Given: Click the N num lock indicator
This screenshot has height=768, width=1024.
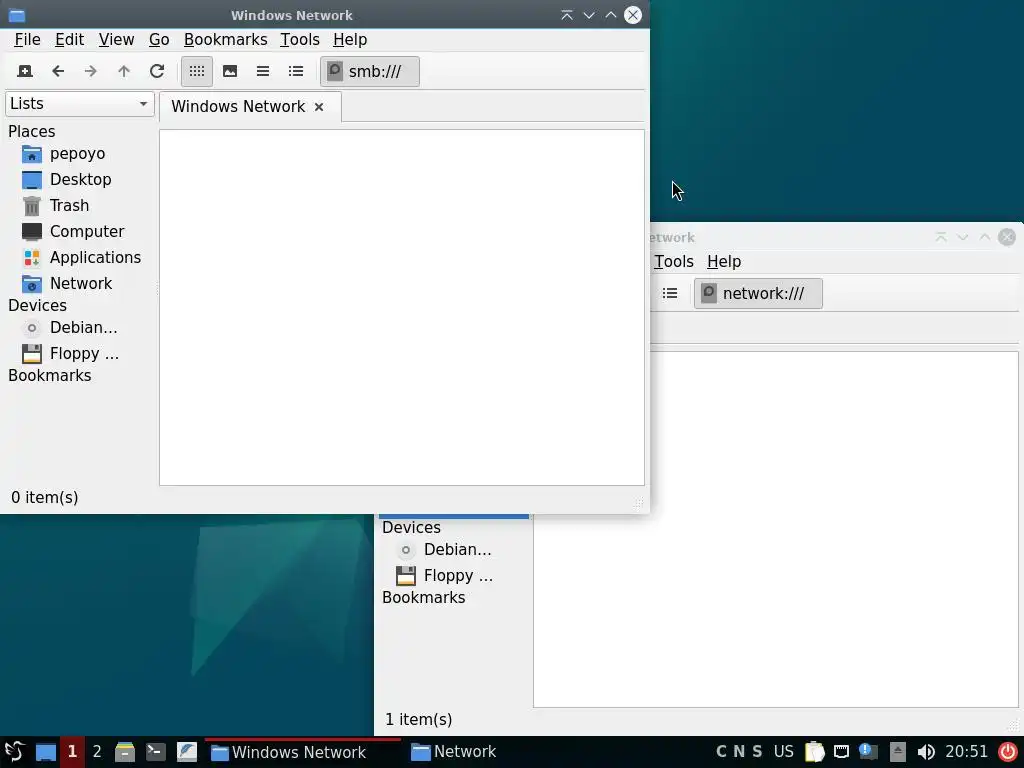Looking at the screenshot, I should coord(739,752).
